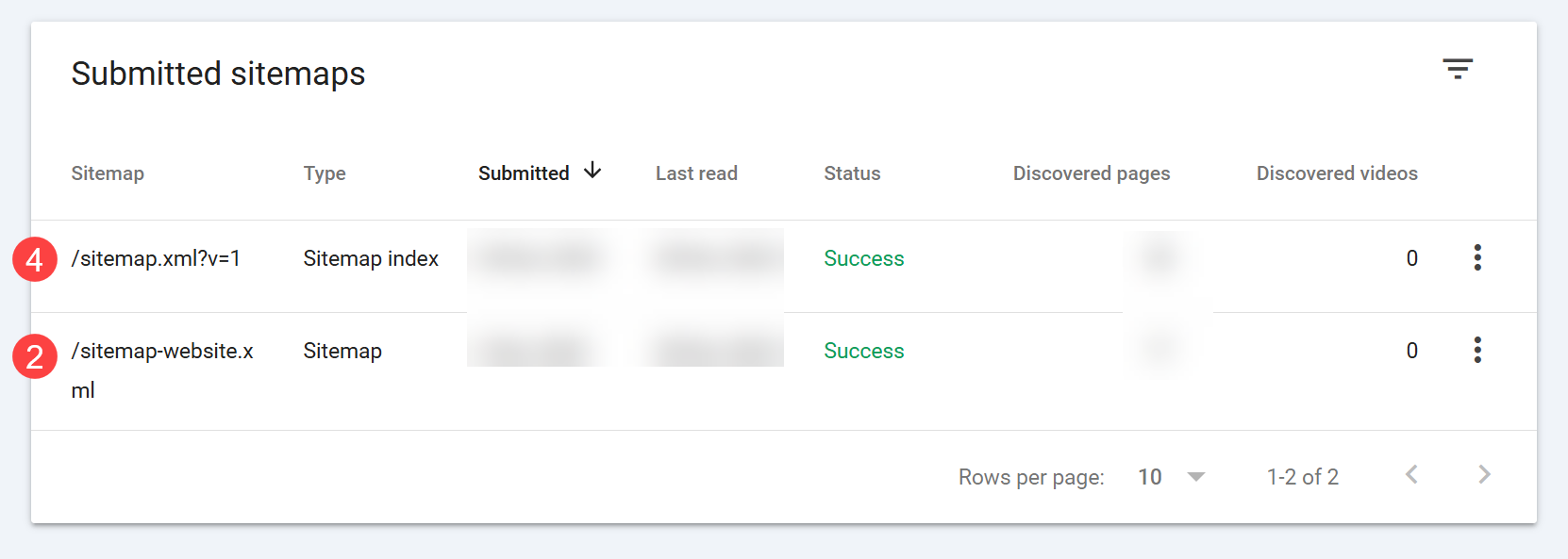Go to the next page of sitemaps
This screenshot has width=1568, height=559.
(x=1484, y=474)
